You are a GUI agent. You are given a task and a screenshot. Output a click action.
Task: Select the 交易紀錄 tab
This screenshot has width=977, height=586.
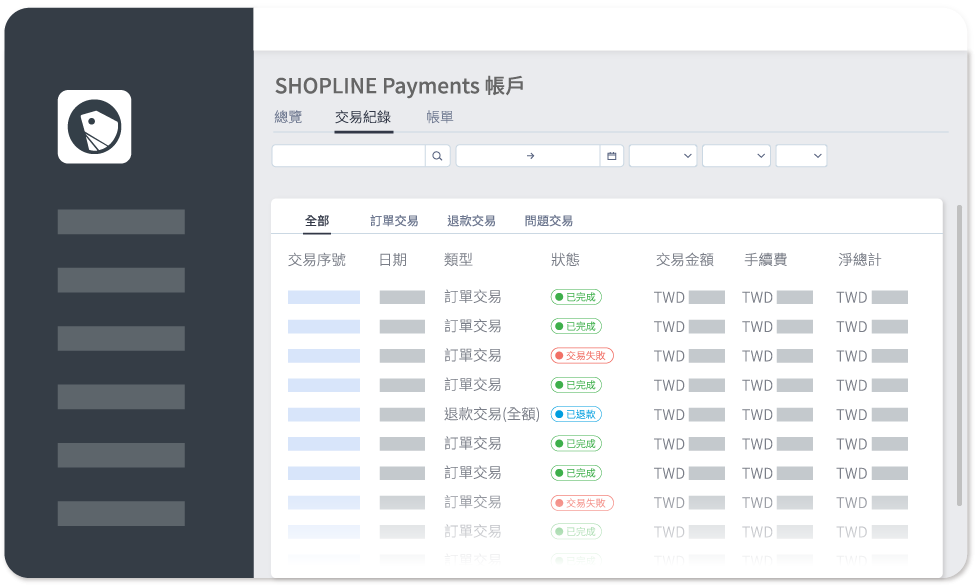(x=363, y=117)
